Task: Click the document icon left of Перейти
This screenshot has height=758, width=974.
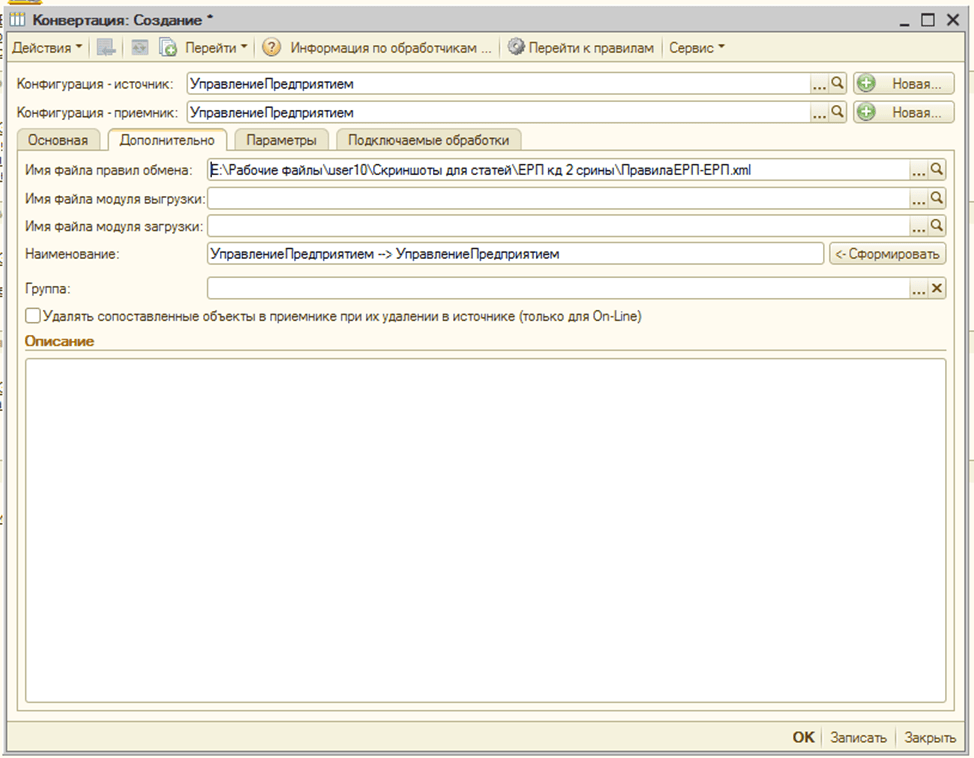Action: [168, 47]
